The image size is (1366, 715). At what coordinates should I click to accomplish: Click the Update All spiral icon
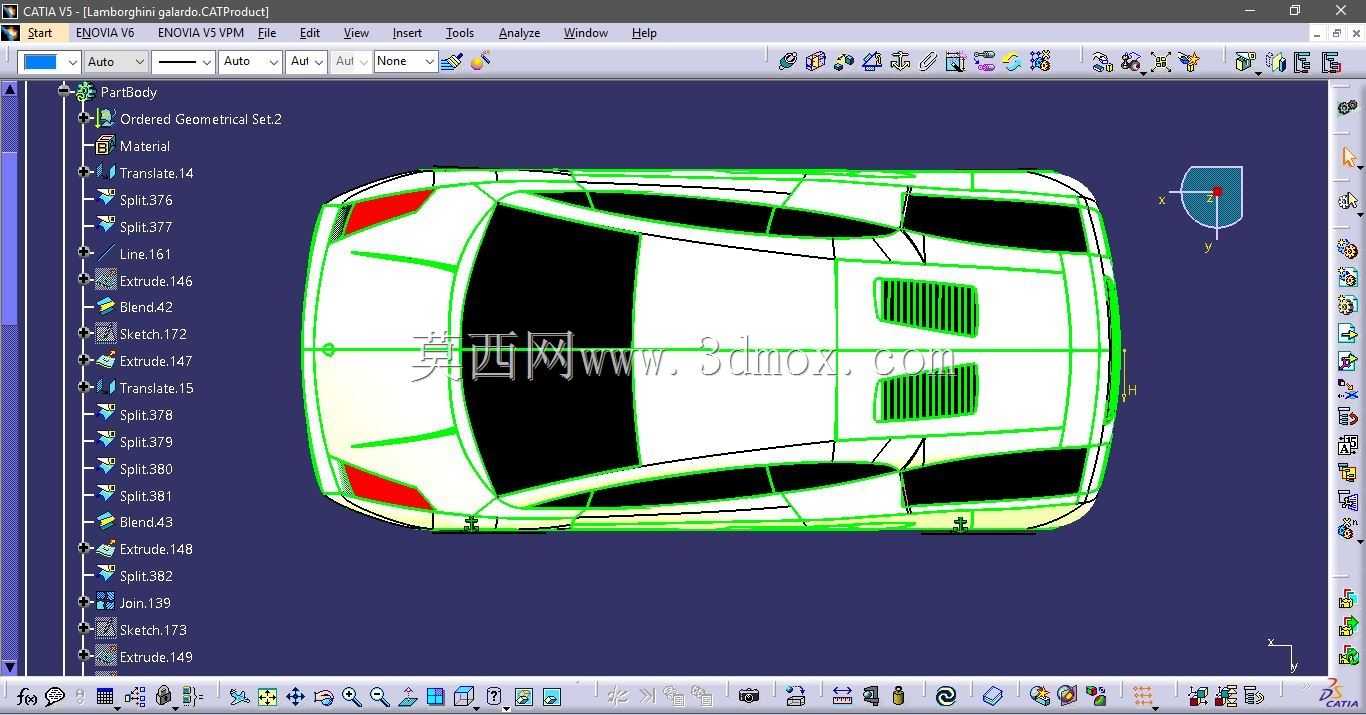tap(945, 696)
